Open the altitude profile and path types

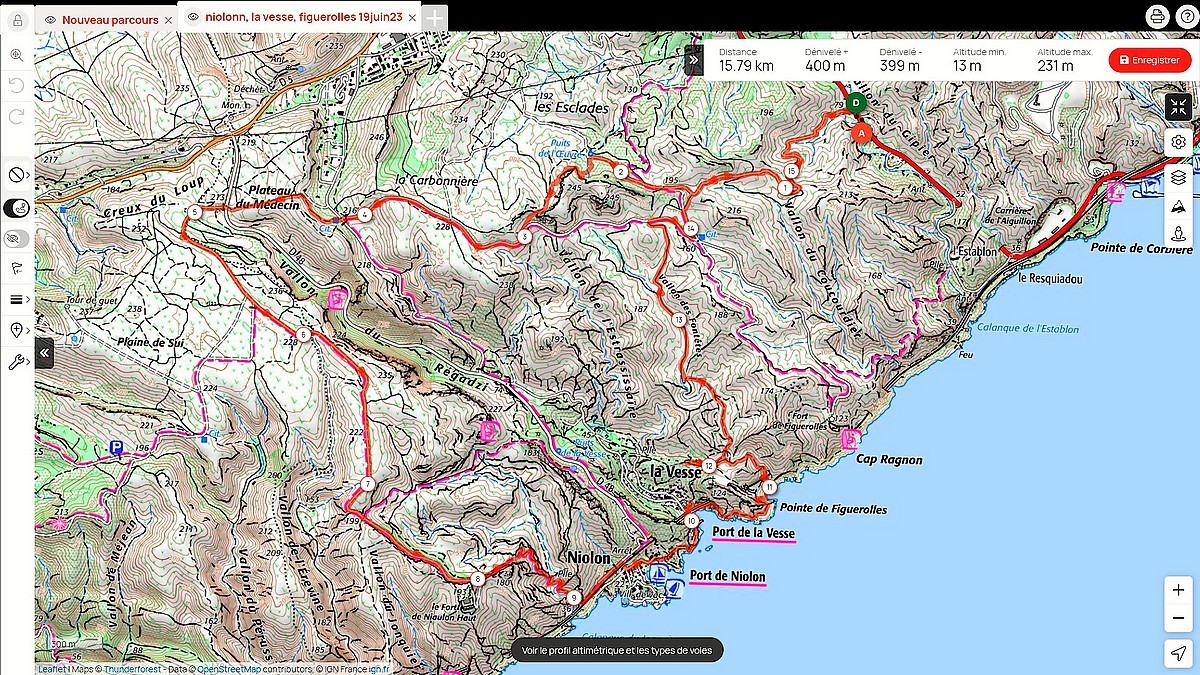click(x=615, y=650)
